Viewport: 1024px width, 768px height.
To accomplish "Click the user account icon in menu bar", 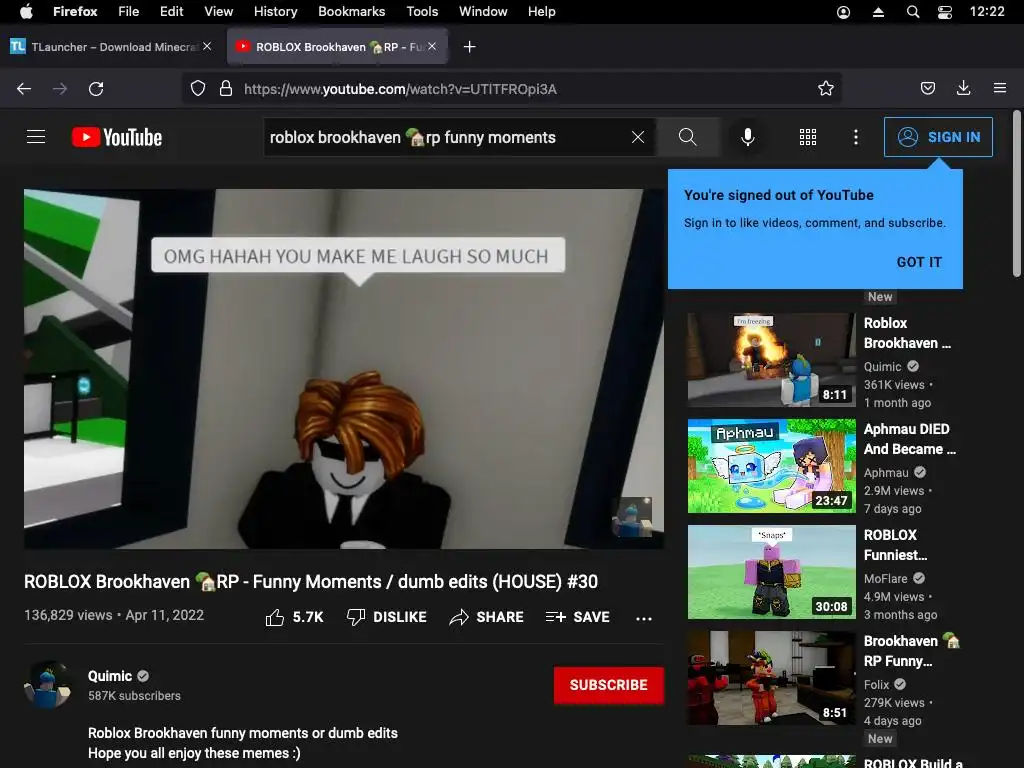I will coord(844,12).
